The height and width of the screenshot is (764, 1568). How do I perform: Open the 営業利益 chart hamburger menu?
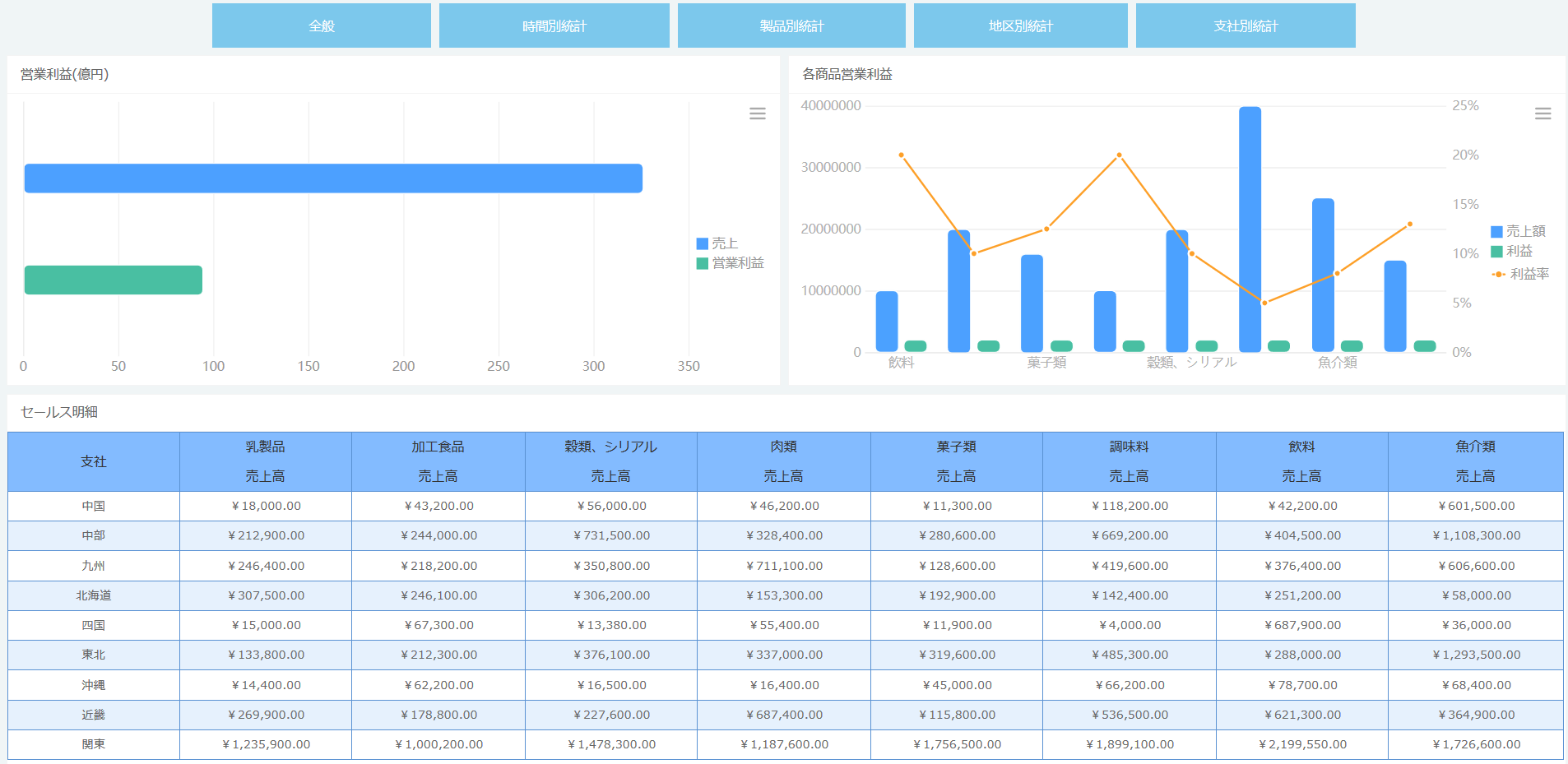pyautogui.click(x=758, y=113)
